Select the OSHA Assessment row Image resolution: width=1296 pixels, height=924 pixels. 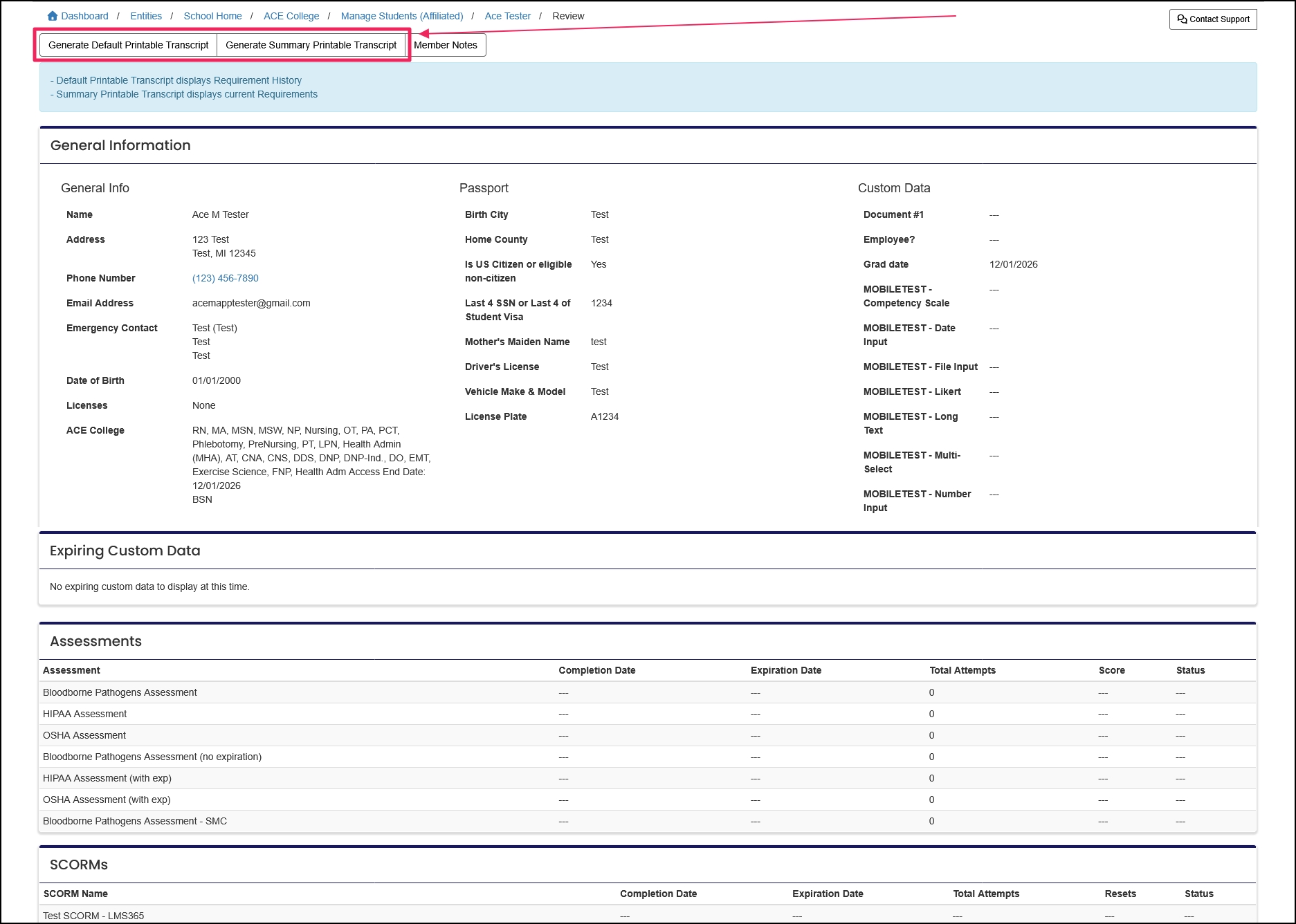click(648, 735)
